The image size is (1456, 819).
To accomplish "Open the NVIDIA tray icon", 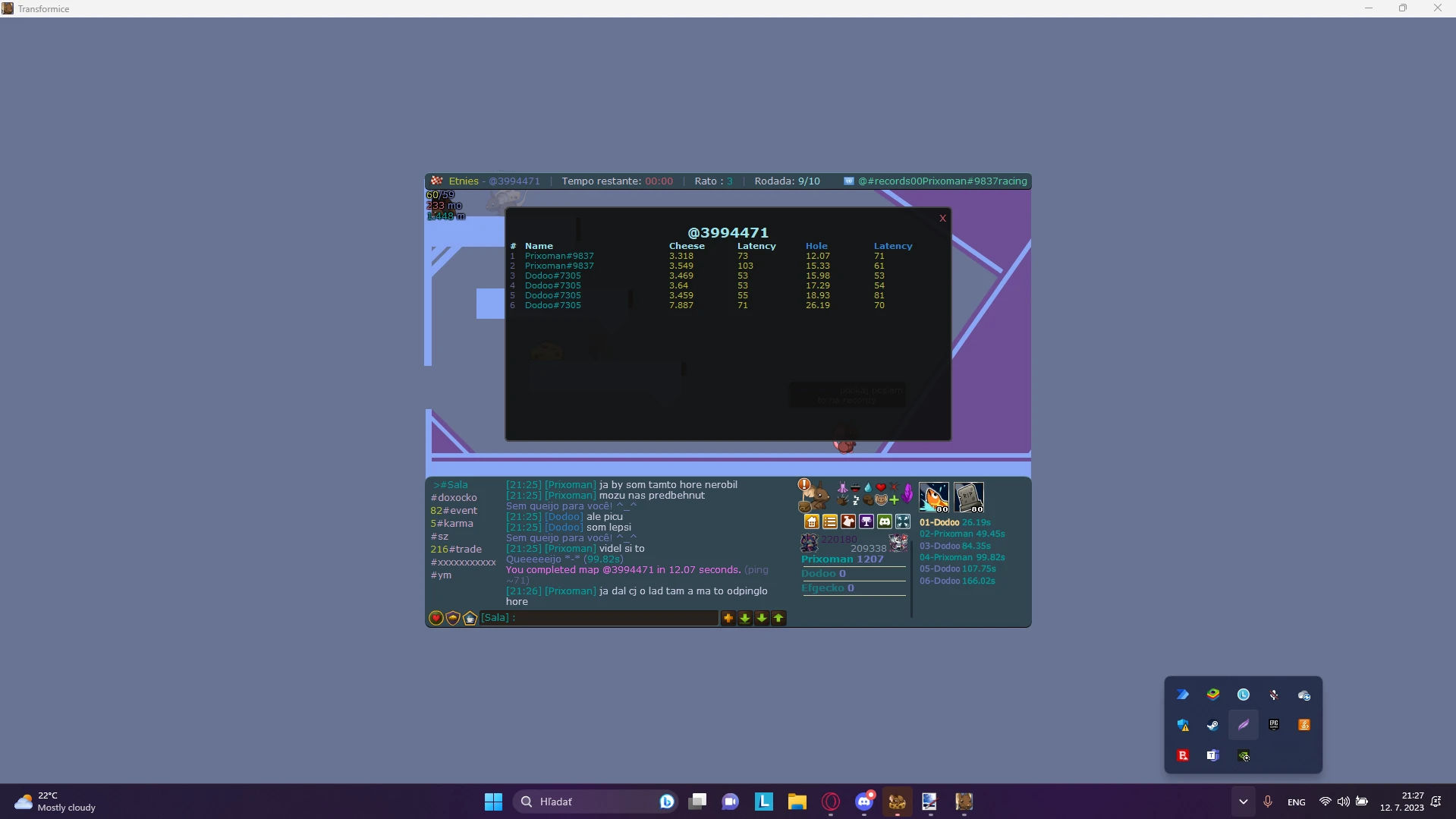I will 1244,756.
